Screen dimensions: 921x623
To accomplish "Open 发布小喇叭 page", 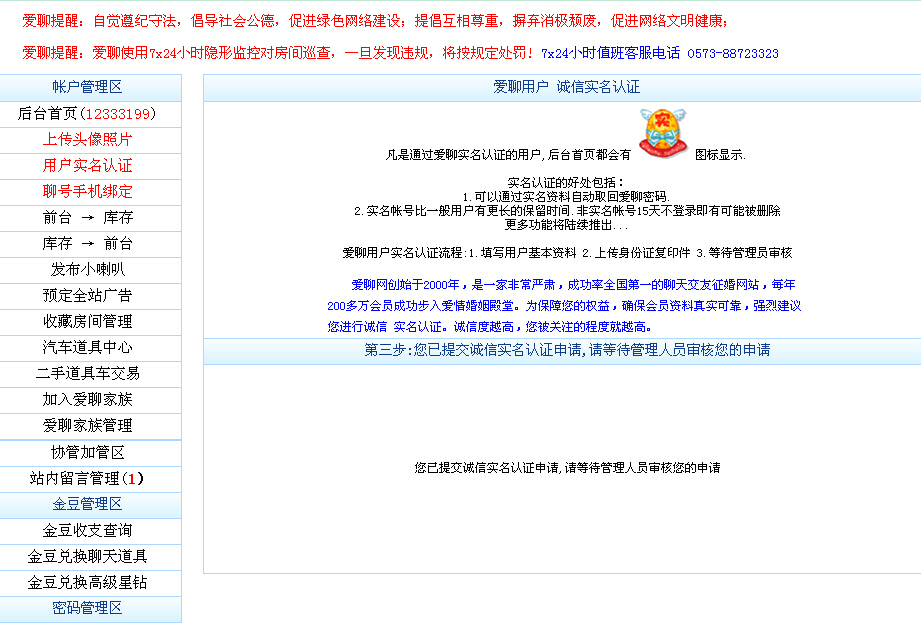I will pos(87,270).
